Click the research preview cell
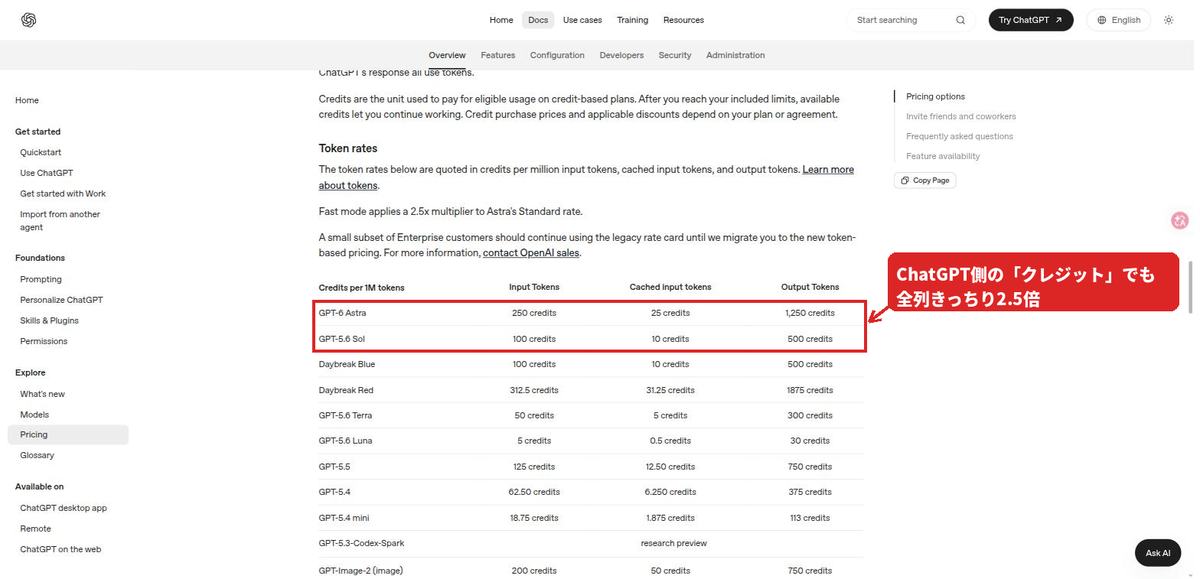 (x=674, y=543)
